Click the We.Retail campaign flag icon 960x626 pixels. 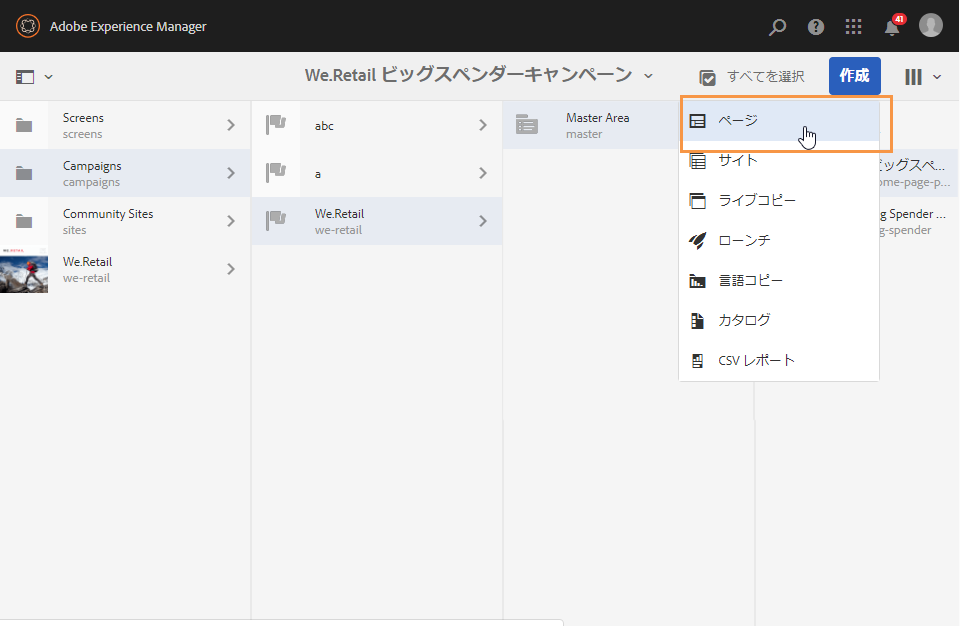[x=276, y=221]
